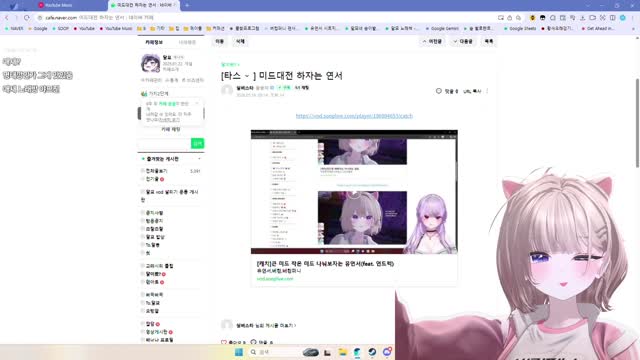Click the browser back arrow icon

(x=7, y=18)
